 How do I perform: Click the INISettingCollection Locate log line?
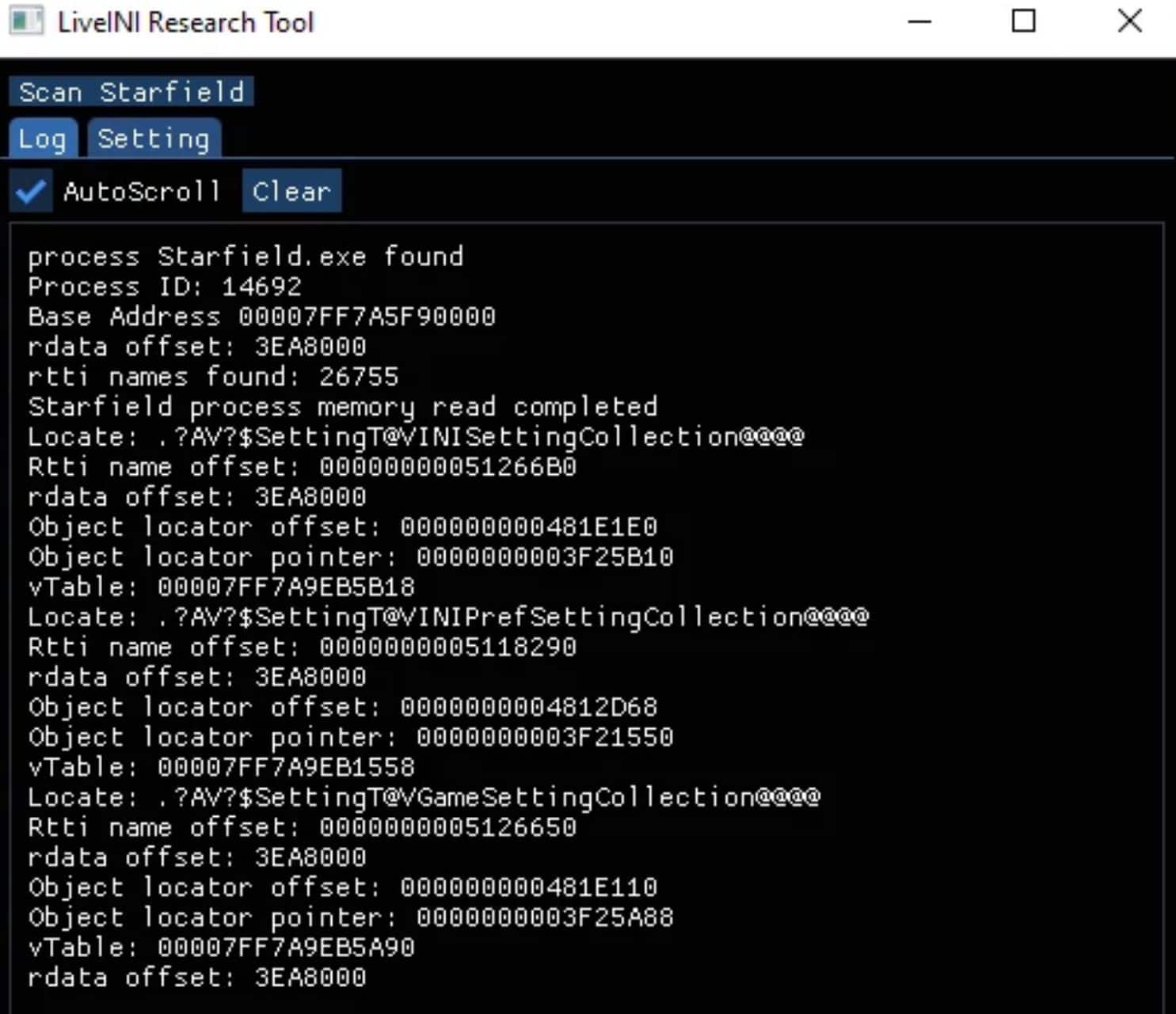point(416,437)
